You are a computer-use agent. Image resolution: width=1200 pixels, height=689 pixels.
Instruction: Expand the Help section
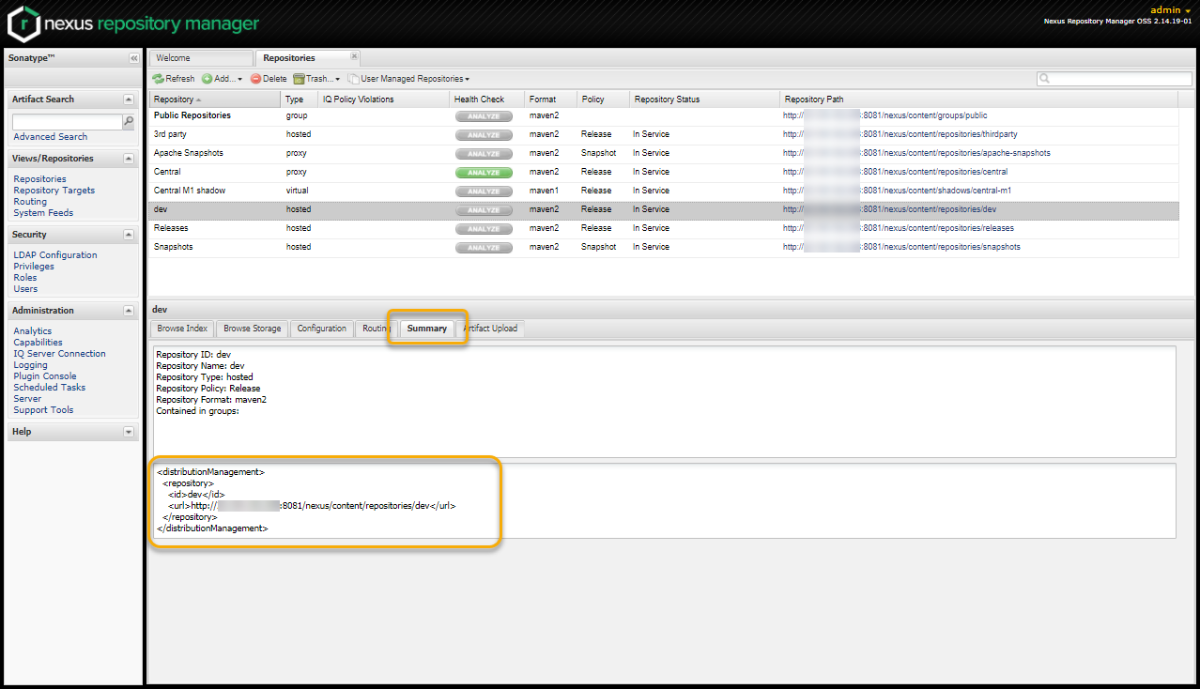point(128,432)
